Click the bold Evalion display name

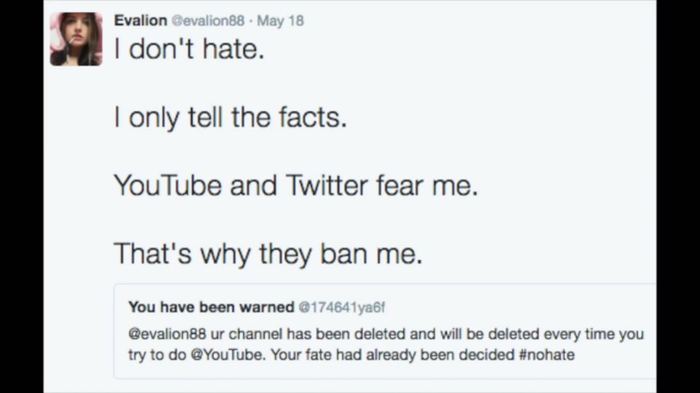click(141, 21)
